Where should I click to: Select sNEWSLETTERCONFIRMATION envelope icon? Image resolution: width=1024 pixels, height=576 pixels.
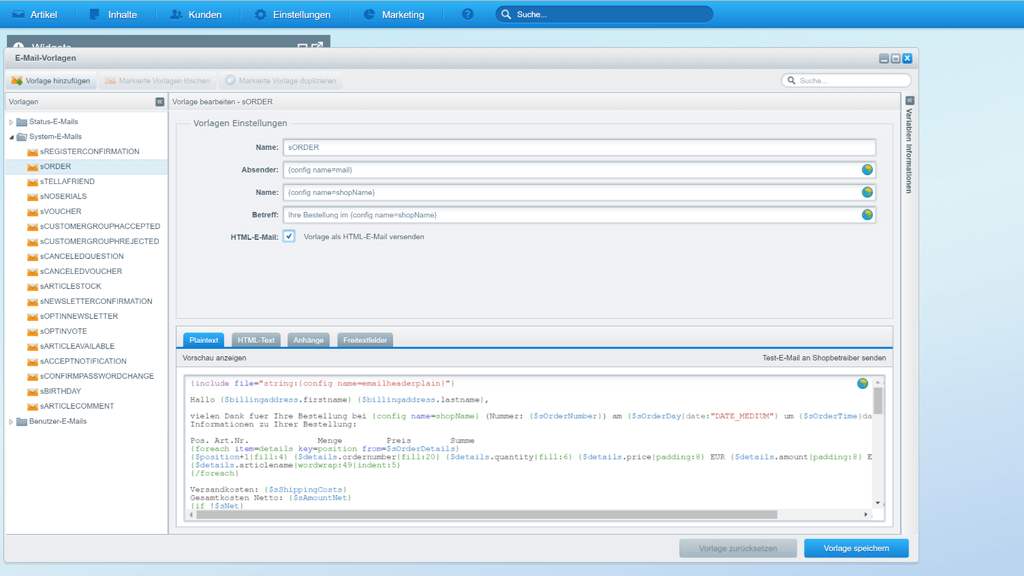[x=32, y=302]
